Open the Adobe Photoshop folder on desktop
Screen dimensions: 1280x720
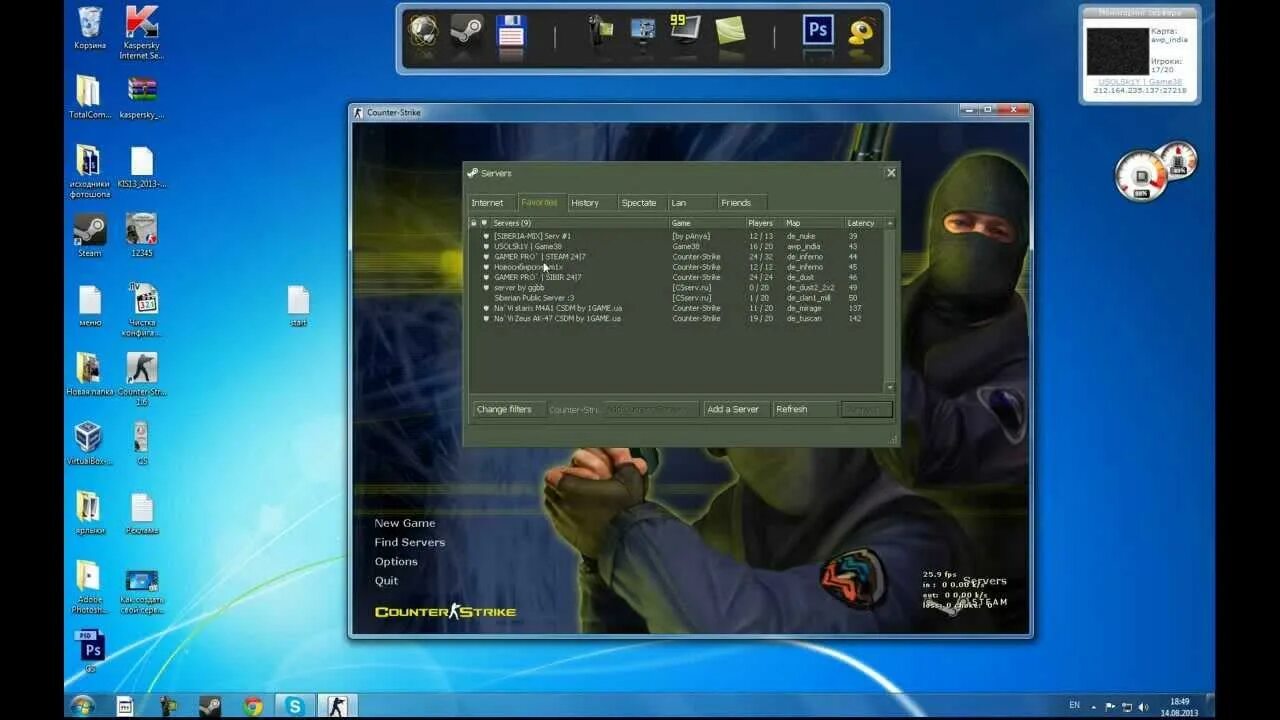coord(89,586)
